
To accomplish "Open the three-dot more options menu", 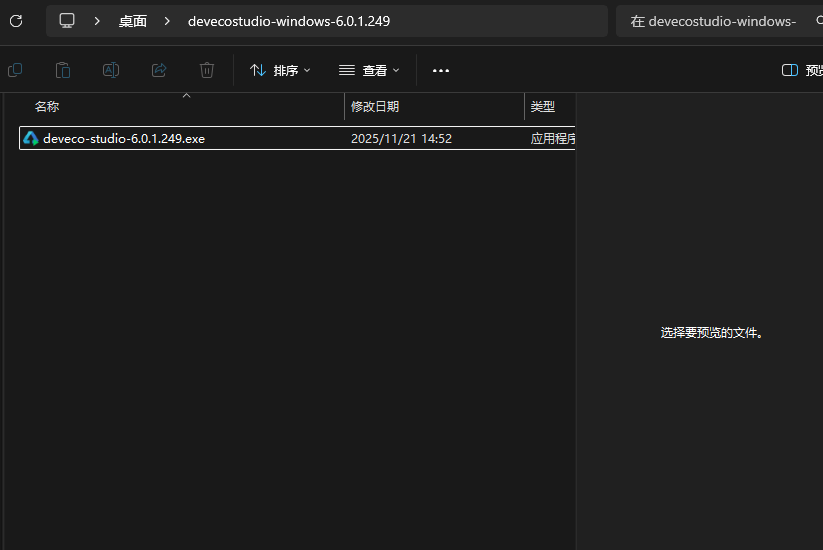I will (x=441, y=70).
